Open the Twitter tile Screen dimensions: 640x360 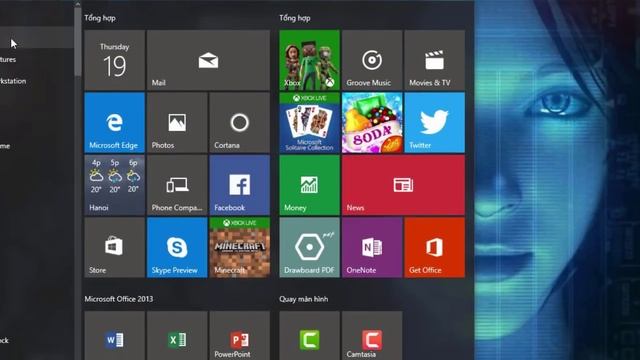point(435,122)
